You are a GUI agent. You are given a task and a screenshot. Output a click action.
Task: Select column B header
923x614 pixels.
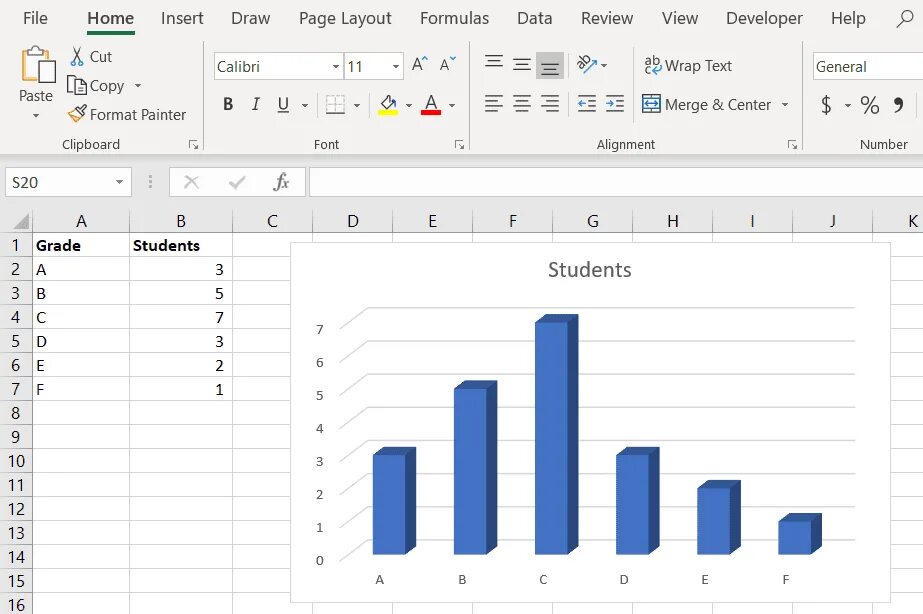click(181, 221)
